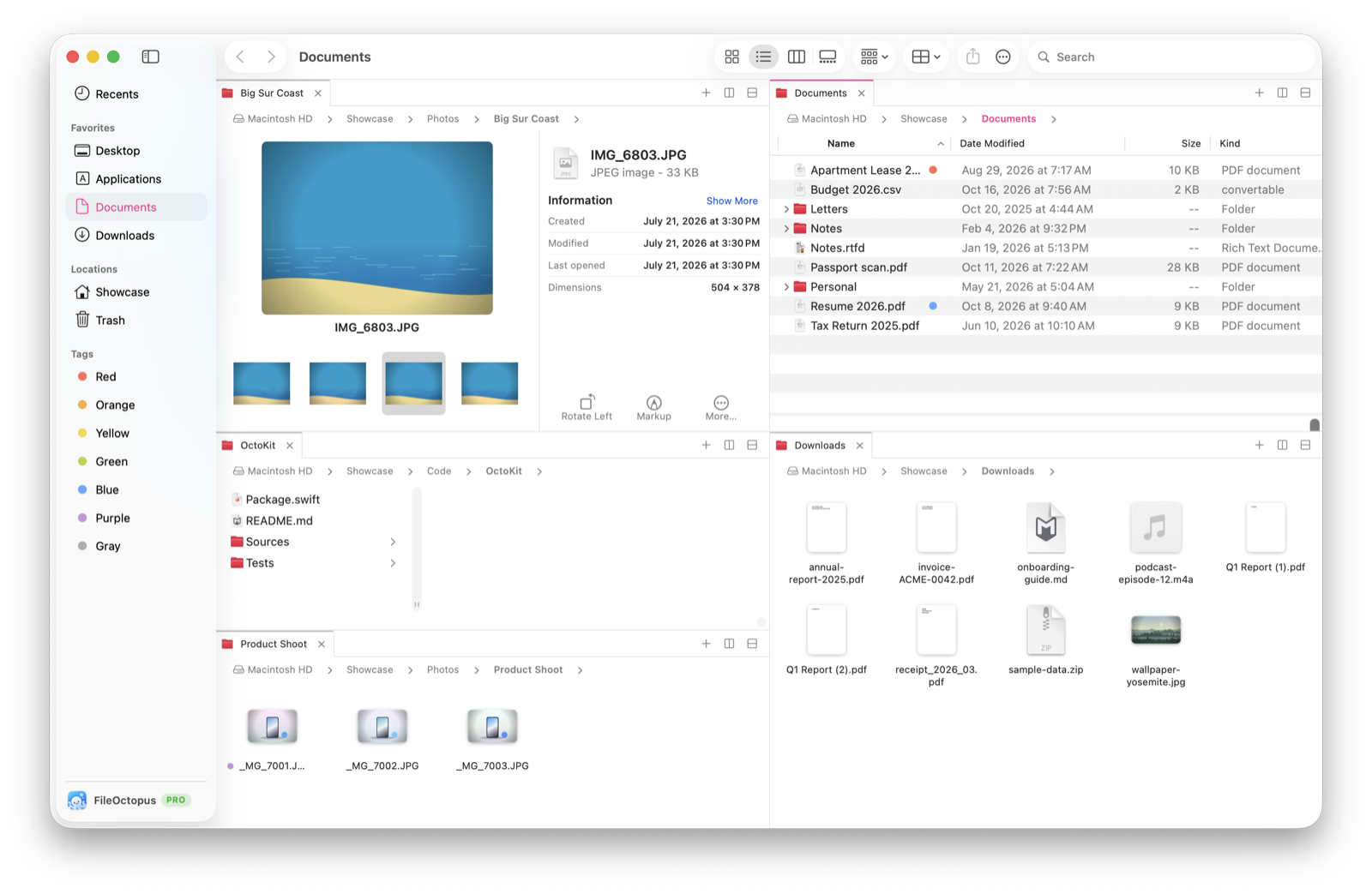Close the Product Shoot tab
Viewport: 1372px width, 894px height.
[x=322, y=644]
